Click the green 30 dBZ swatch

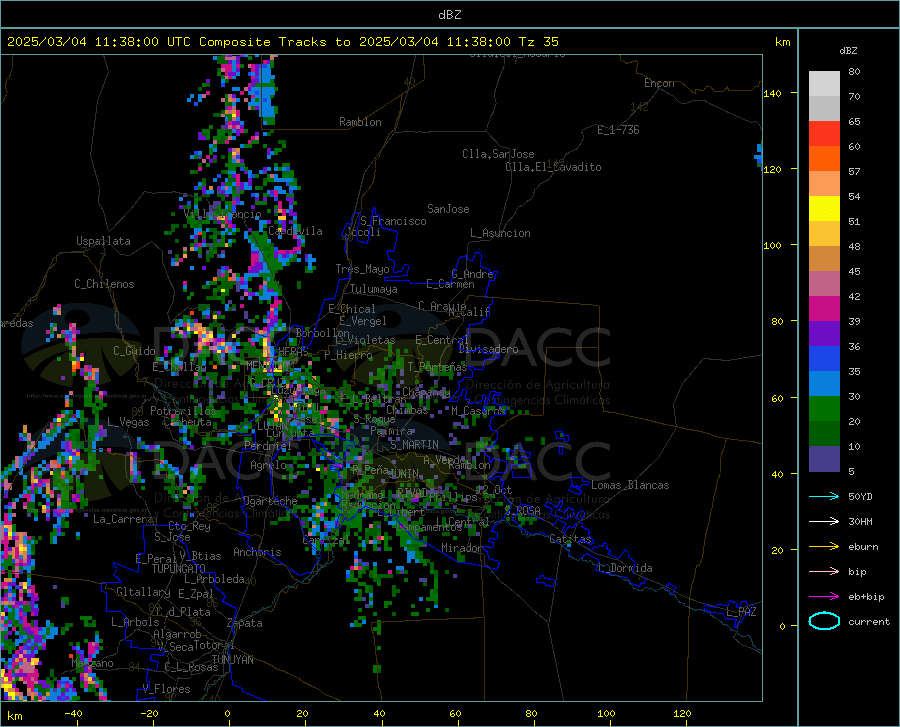[824, 409]
